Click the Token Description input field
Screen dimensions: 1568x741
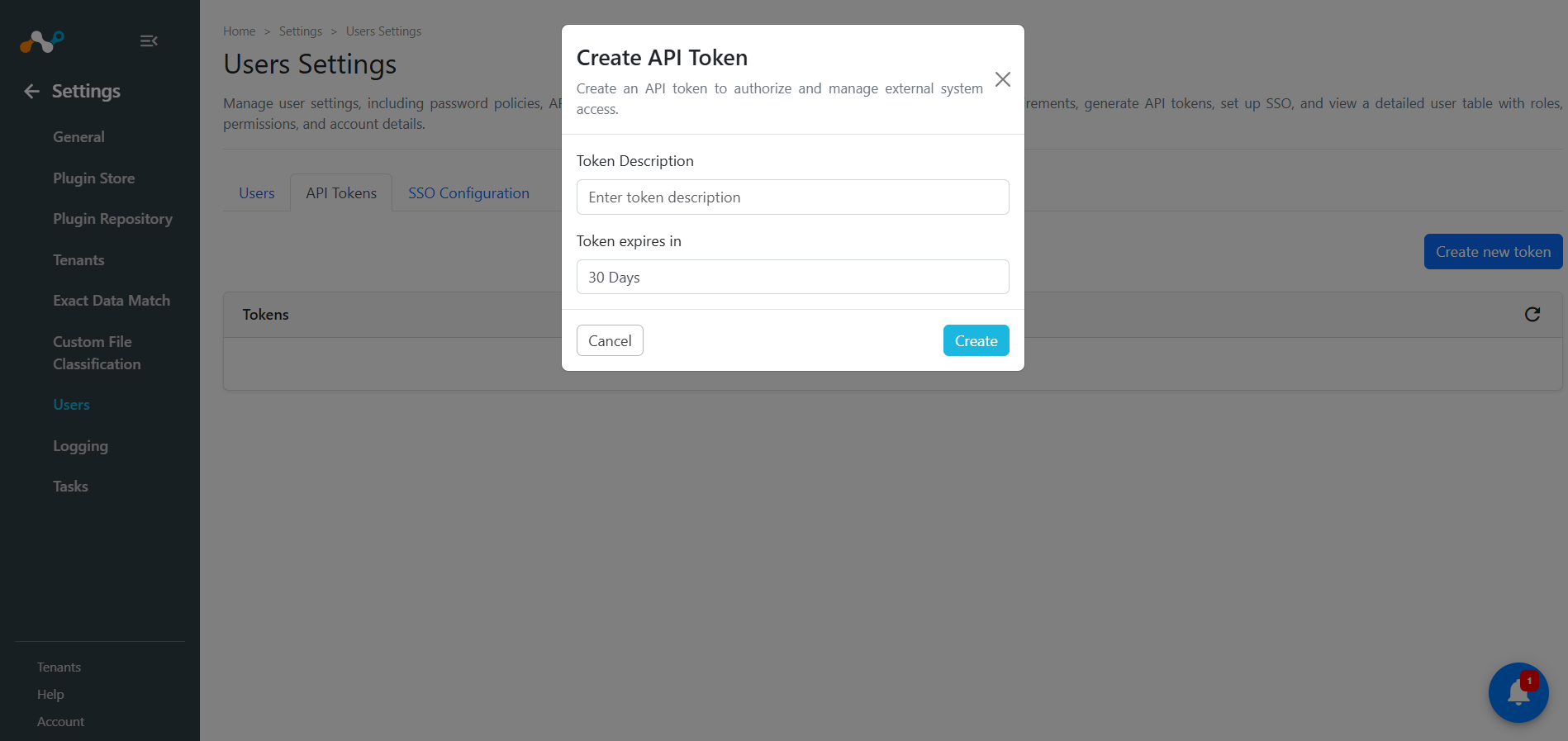[x=792, y=197]
